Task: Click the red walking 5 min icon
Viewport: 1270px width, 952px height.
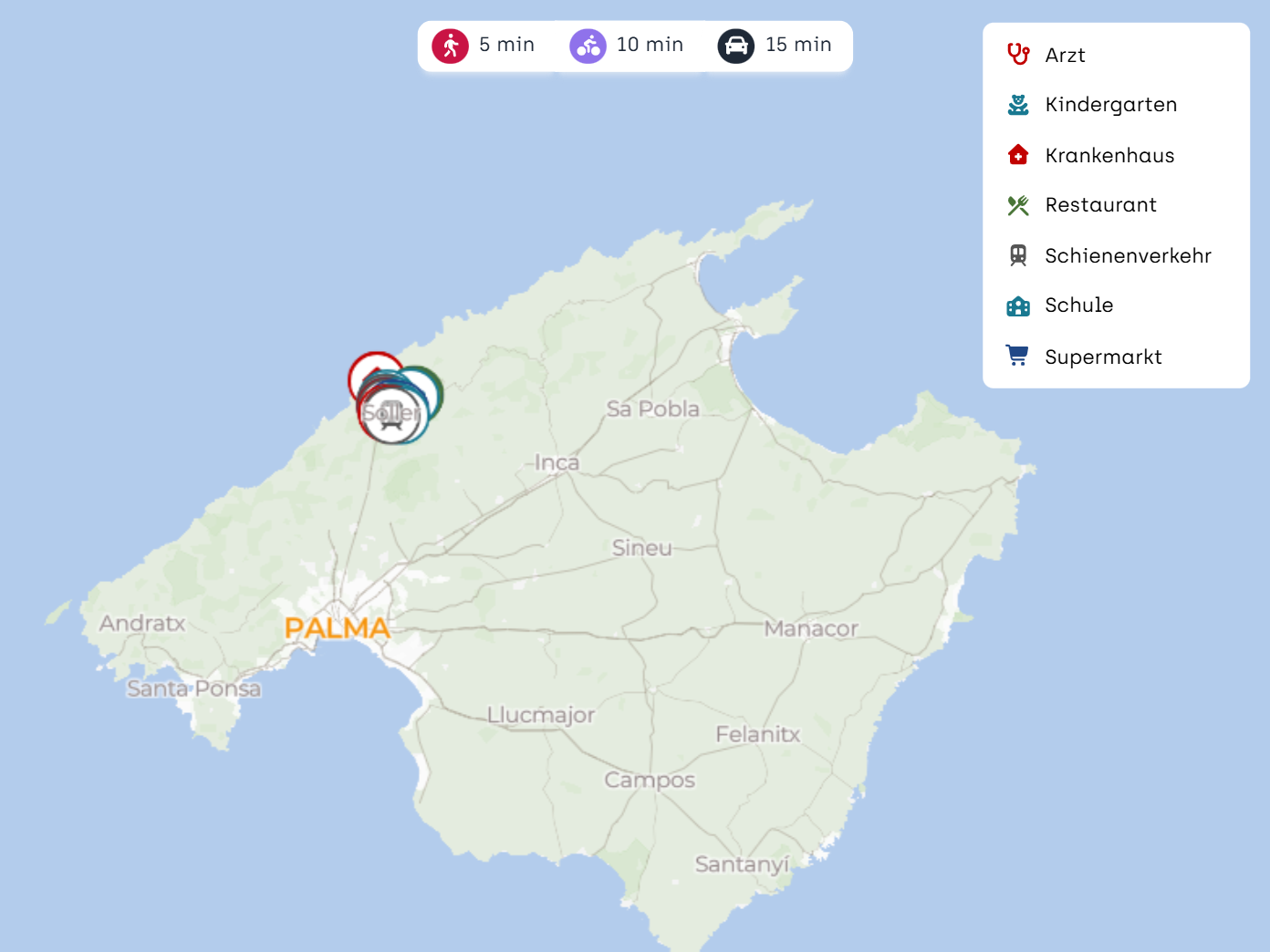Action: (x=450, y=46)
